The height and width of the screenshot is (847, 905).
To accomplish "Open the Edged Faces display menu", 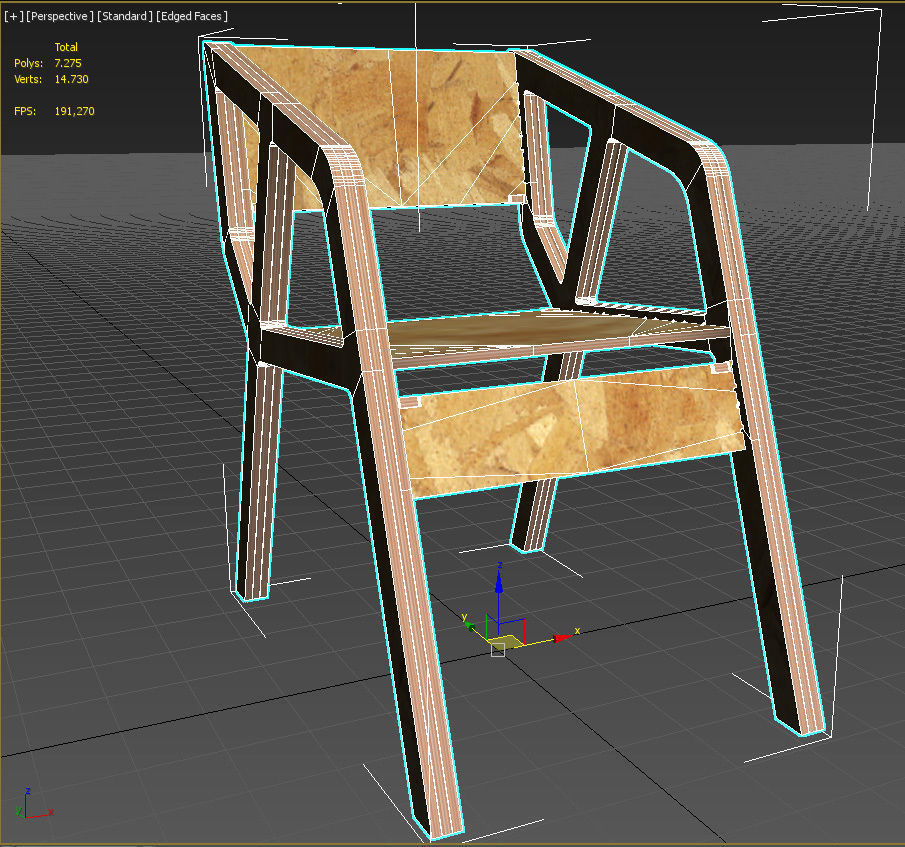I will click(x=192, y=16).
